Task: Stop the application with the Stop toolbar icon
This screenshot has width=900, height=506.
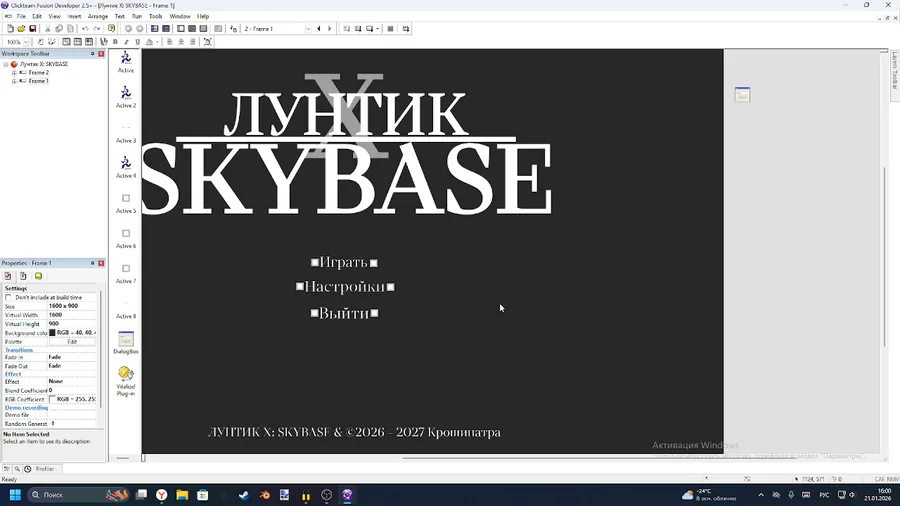Action: (x=390, y=29)
